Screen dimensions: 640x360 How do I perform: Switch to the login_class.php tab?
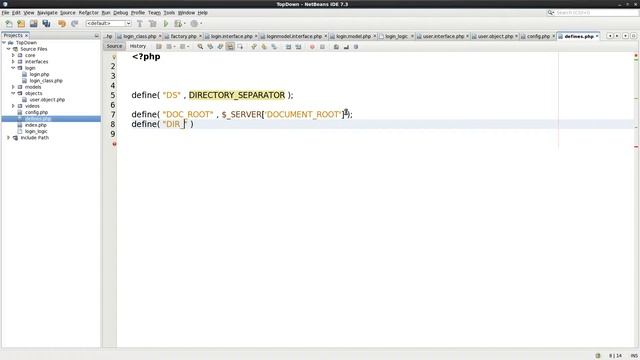point(140,36)
